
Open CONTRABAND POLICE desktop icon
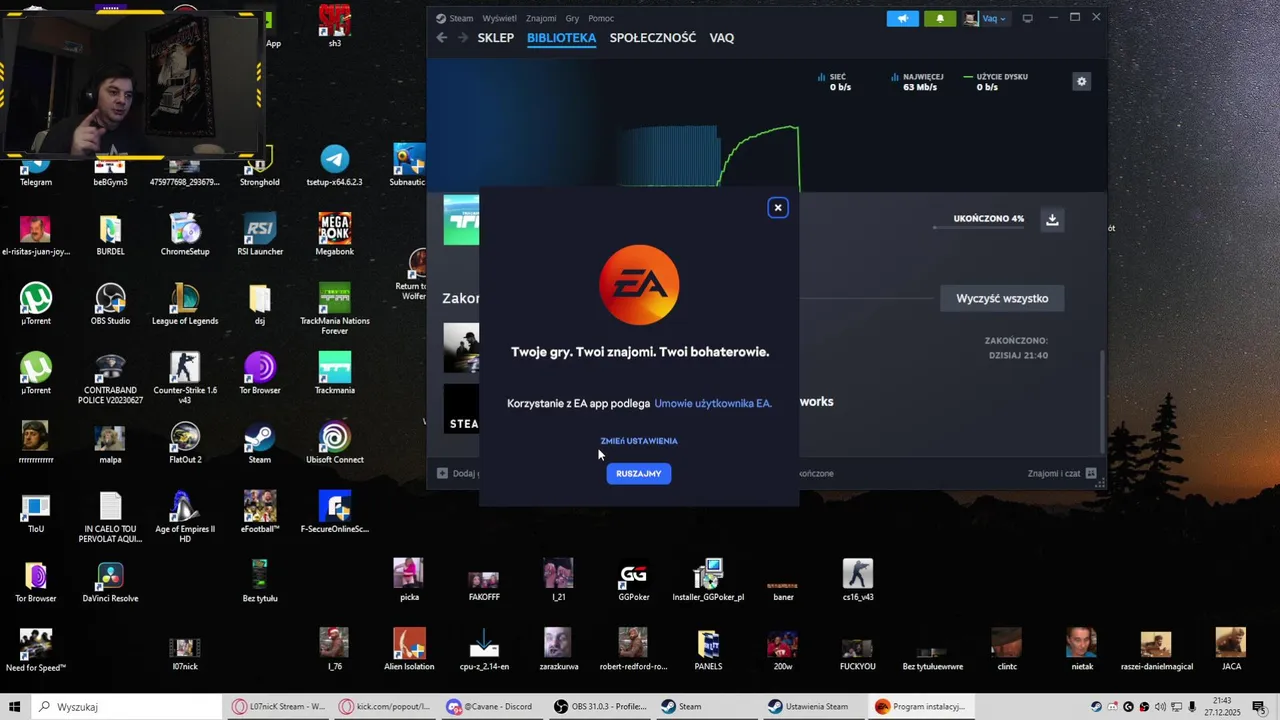pos(110,378)
